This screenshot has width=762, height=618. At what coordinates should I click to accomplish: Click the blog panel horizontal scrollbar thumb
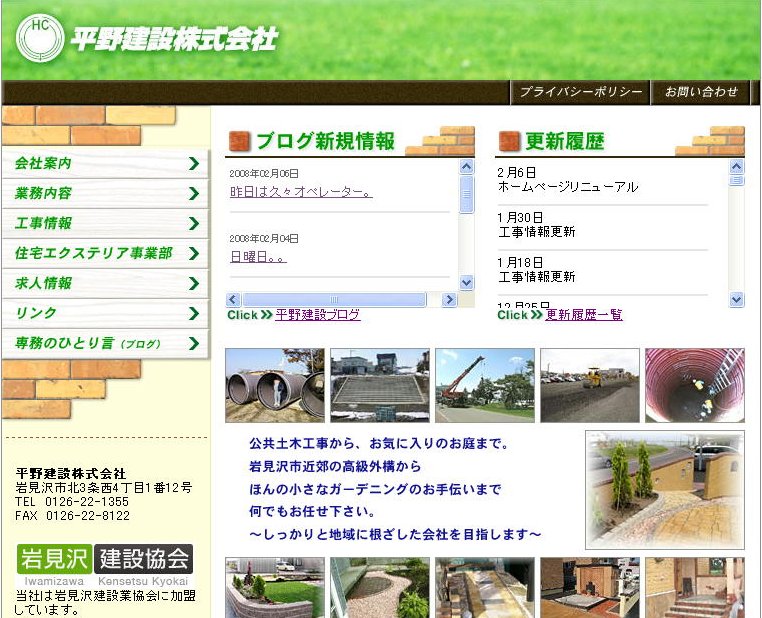tap(334, 299)
